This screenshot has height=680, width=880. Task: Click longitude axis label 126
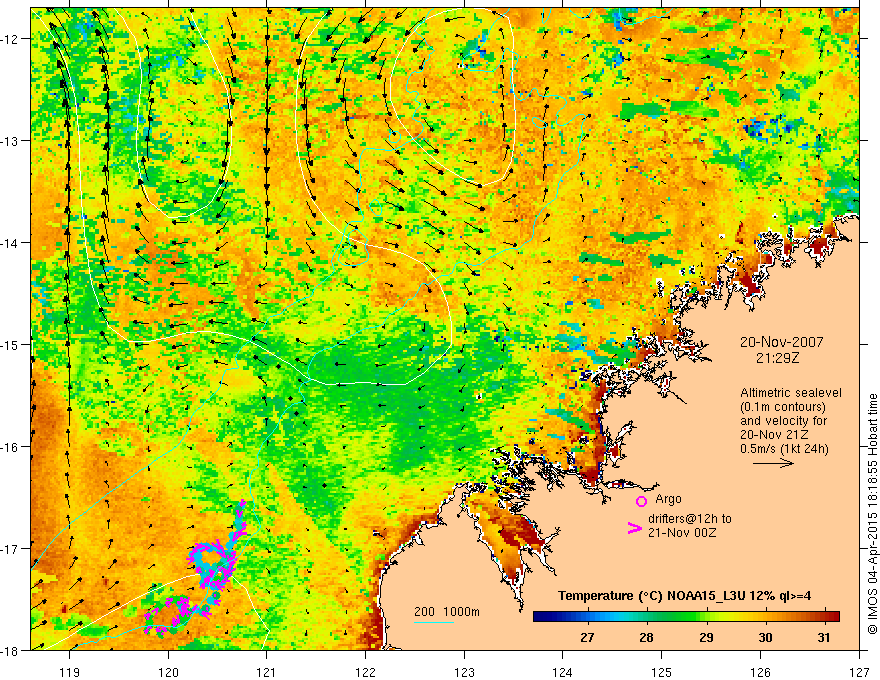(x=760, y=672)
